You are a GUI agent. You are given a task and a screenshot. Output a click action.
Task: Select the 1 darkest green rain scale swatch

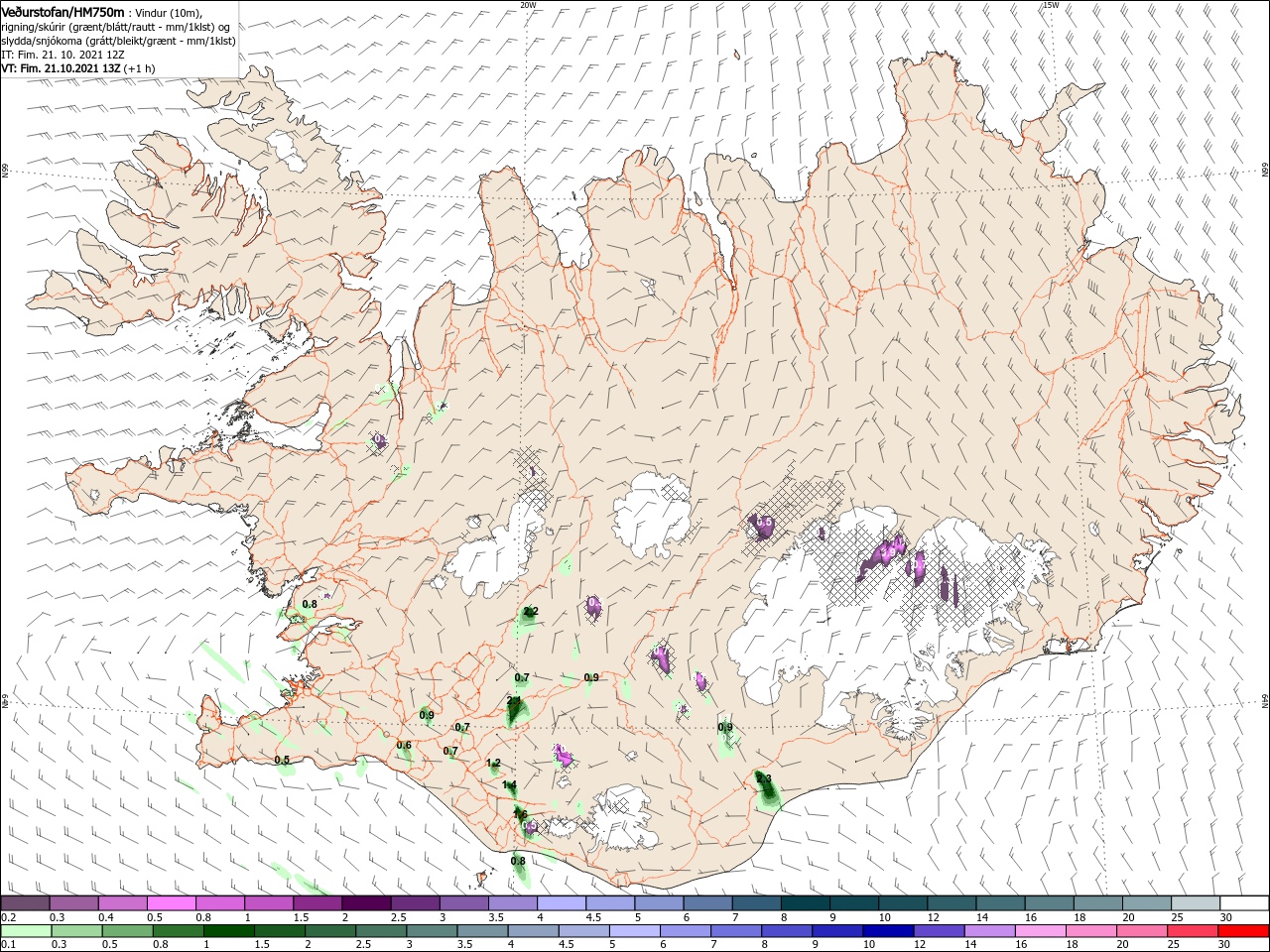[x=228, y=931]
